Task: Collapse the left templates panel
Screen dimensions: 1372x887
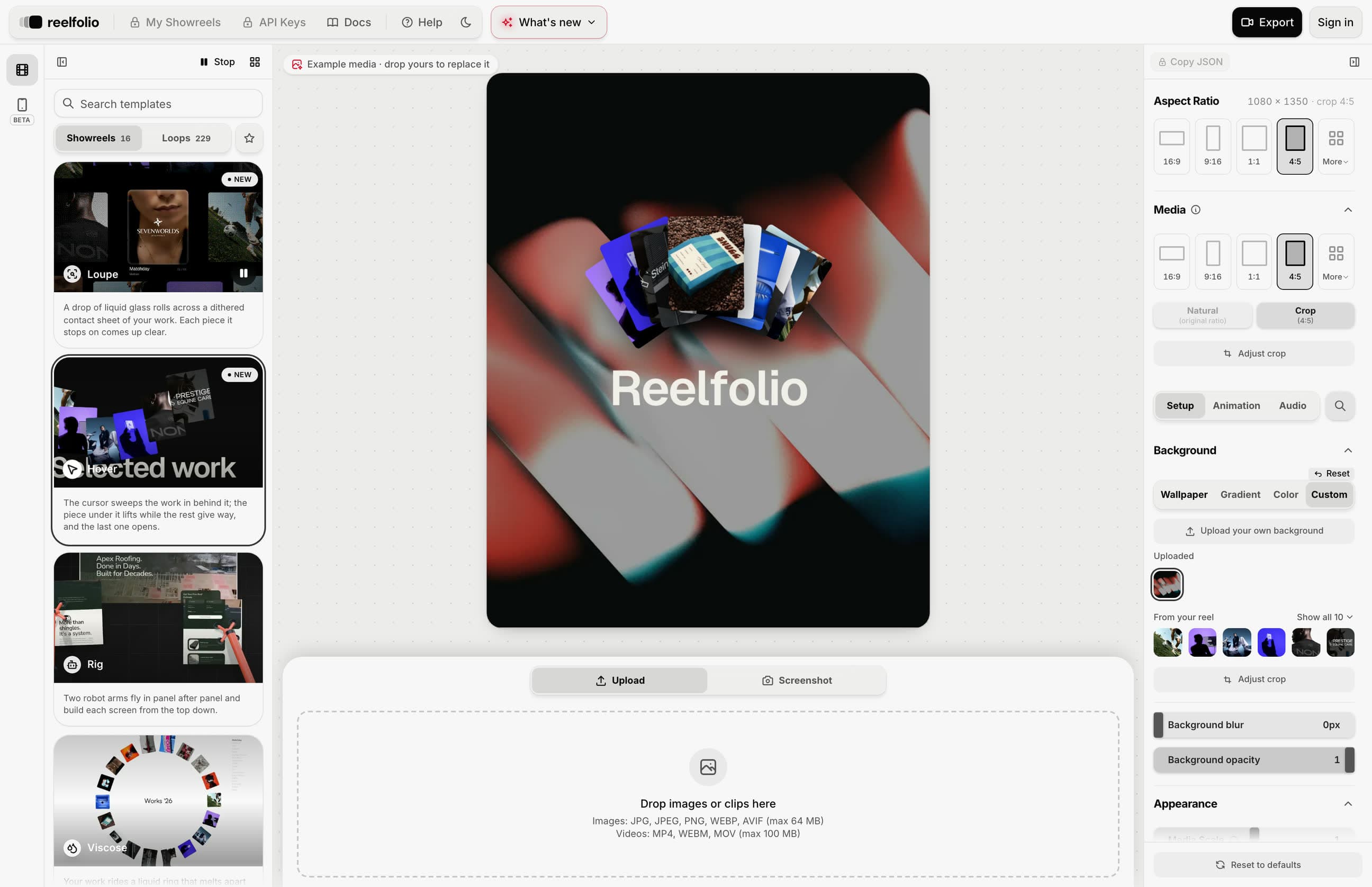Action: pyautogui.click(x=62, y=61)
